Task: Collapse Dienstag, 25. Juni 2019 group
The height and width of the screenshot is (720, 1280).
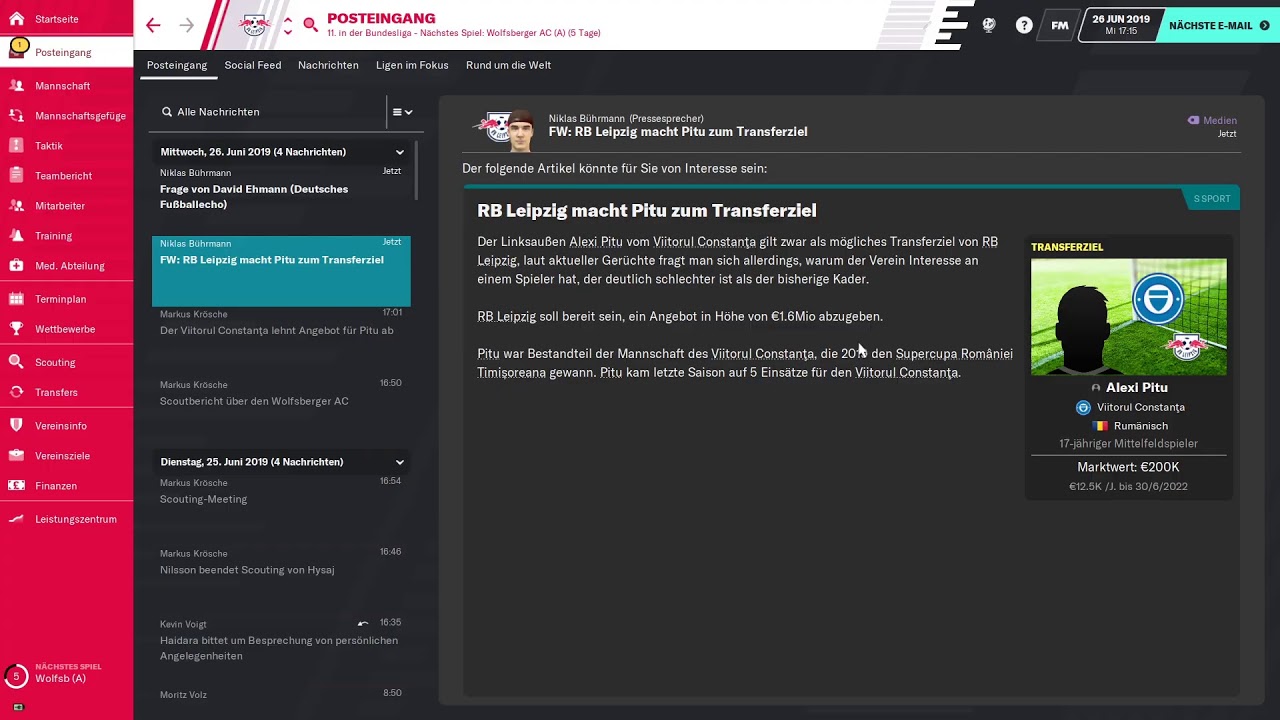Action: pos(399,462)
